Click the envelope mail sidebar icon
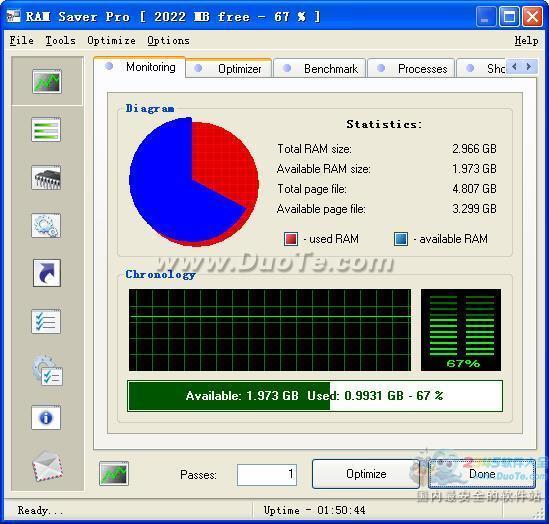Image resolution: width=549 pixels, height=524 pixels. click(x=47, y=466)
